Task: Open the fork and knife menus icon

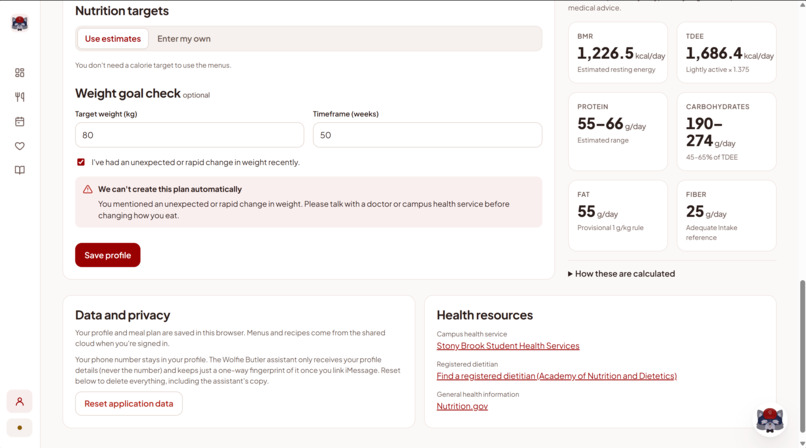Action: (20, 97)
